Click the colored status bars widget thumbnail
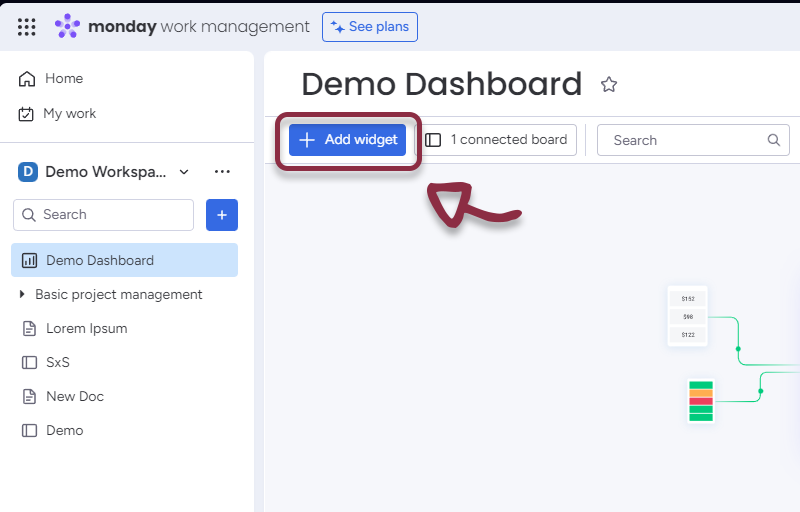800x512 pixels. click(x=701, y=401)
